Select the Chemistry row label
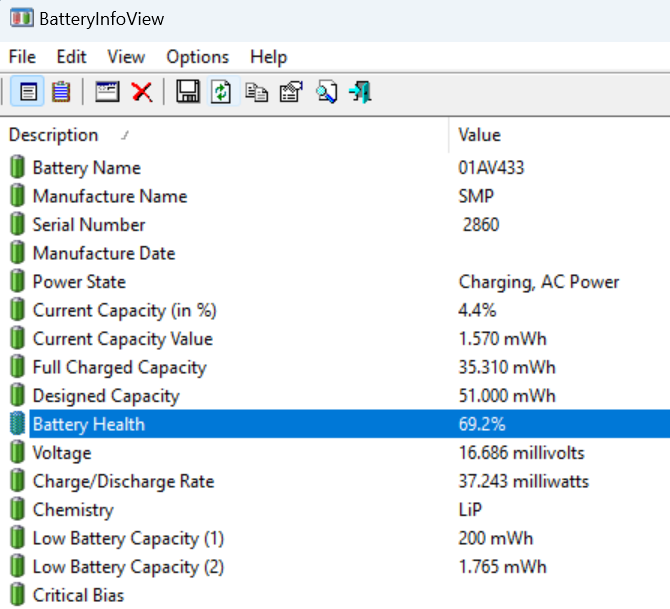The width and height of the screenshot is (670, 609). pyautogui.click(x=73, y=510)
